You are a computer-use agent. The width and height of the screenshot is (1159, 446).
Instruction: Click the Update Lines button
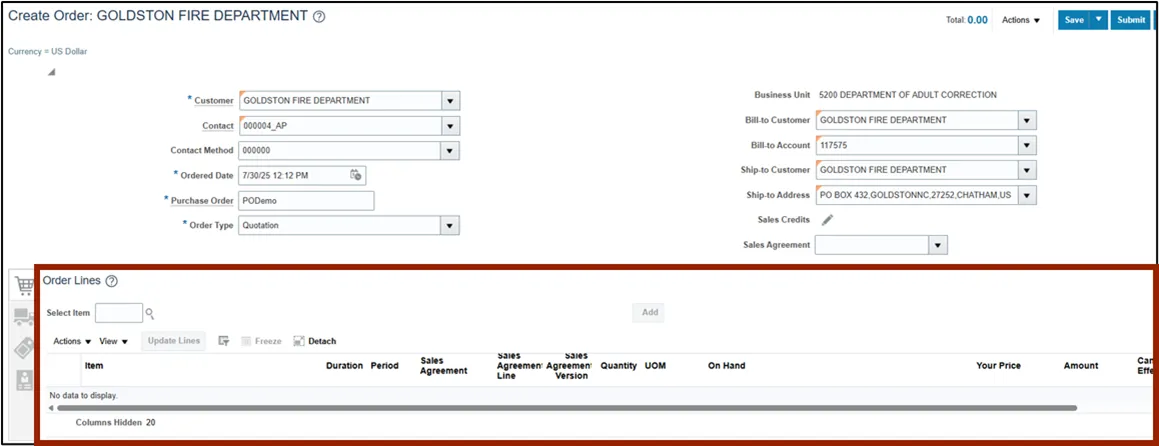[174, 341]
